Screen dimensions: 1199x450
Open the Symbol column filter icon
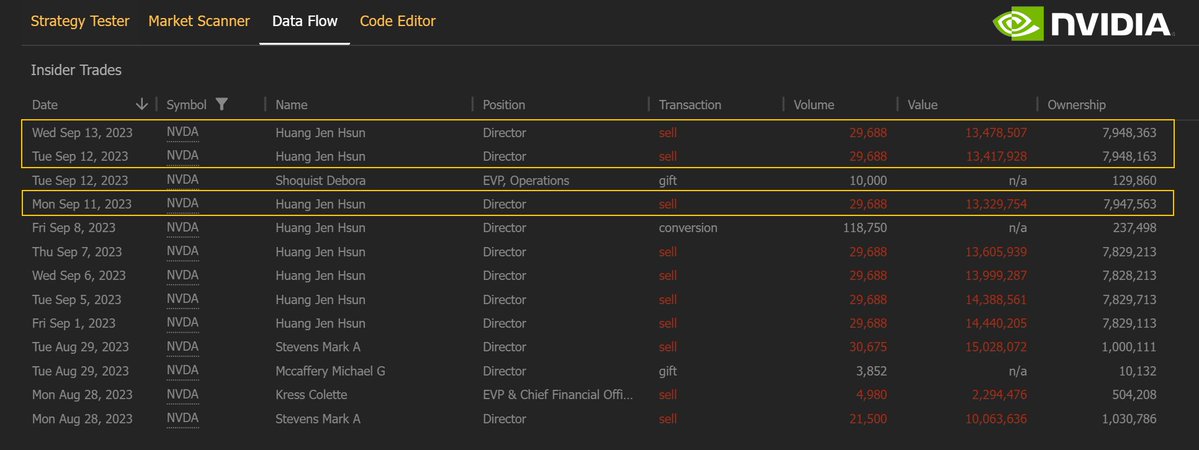[222, 104]
